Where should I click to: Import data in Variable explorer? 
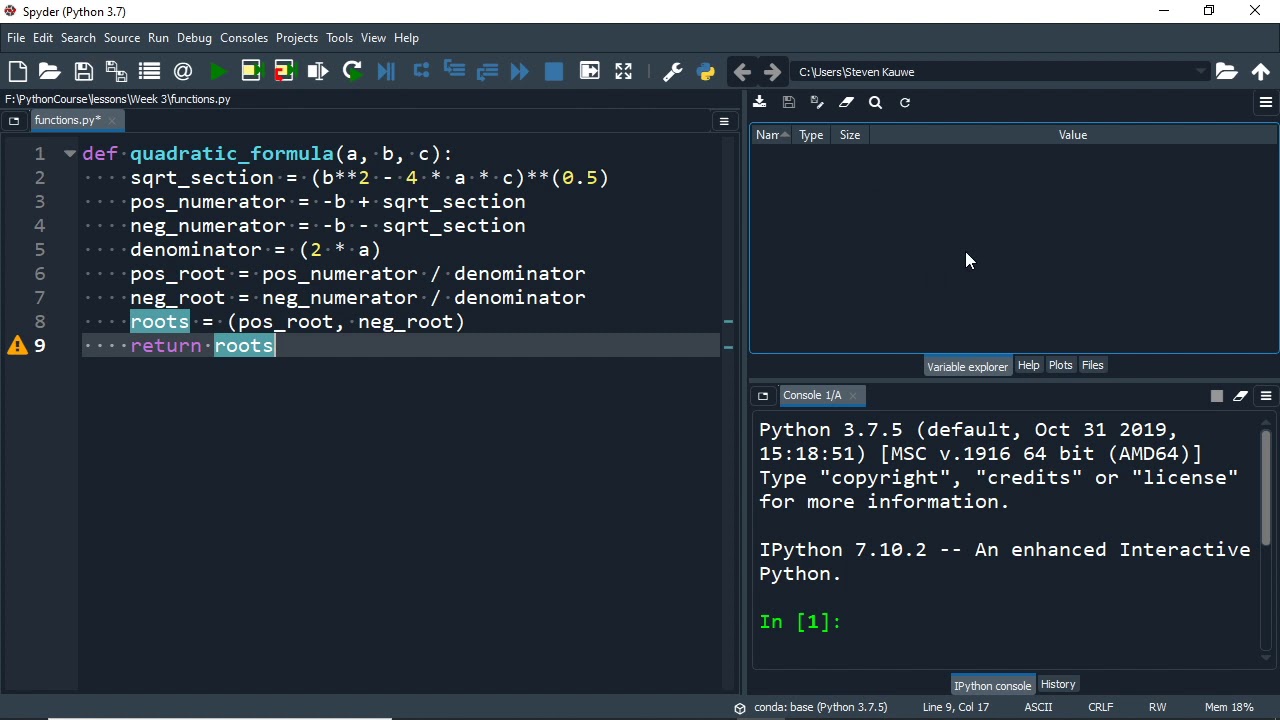point(760,102)
